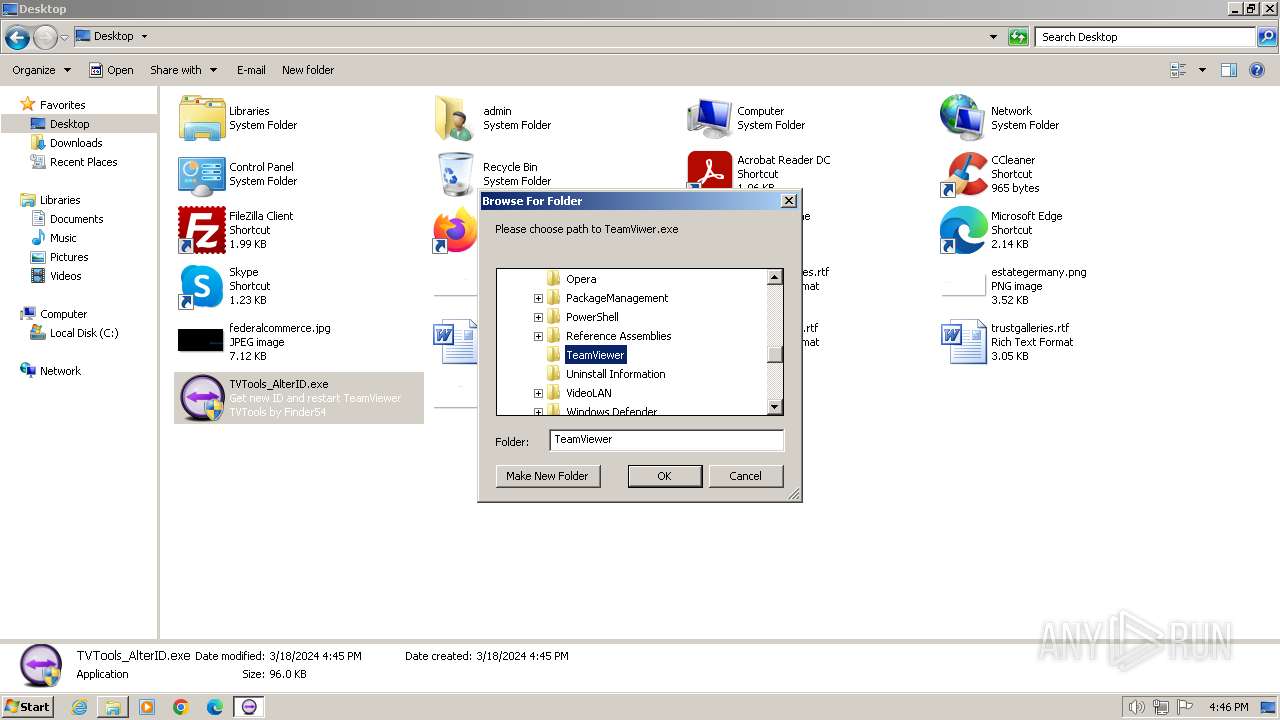
Task: Open Pictures library in sidebar
Action: (x=69, y=257)
